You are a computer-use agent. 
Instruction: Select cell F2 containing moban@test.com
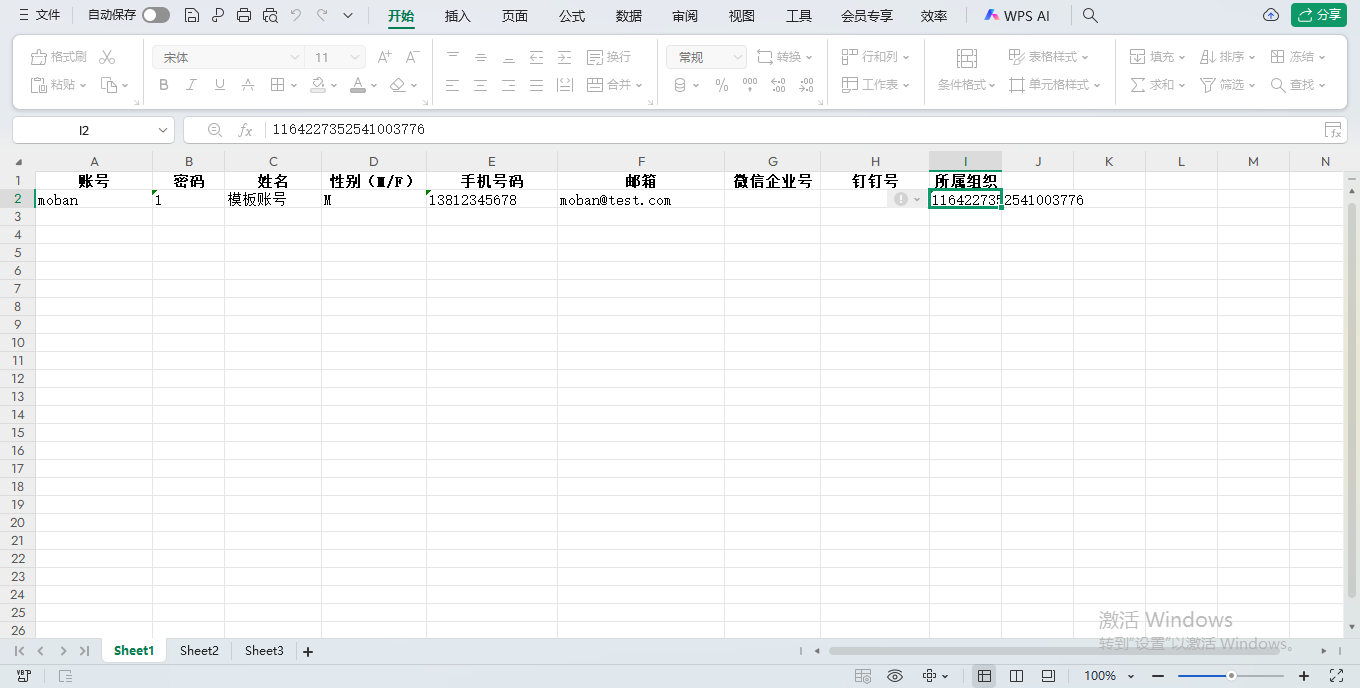click(x=640, y=200)
